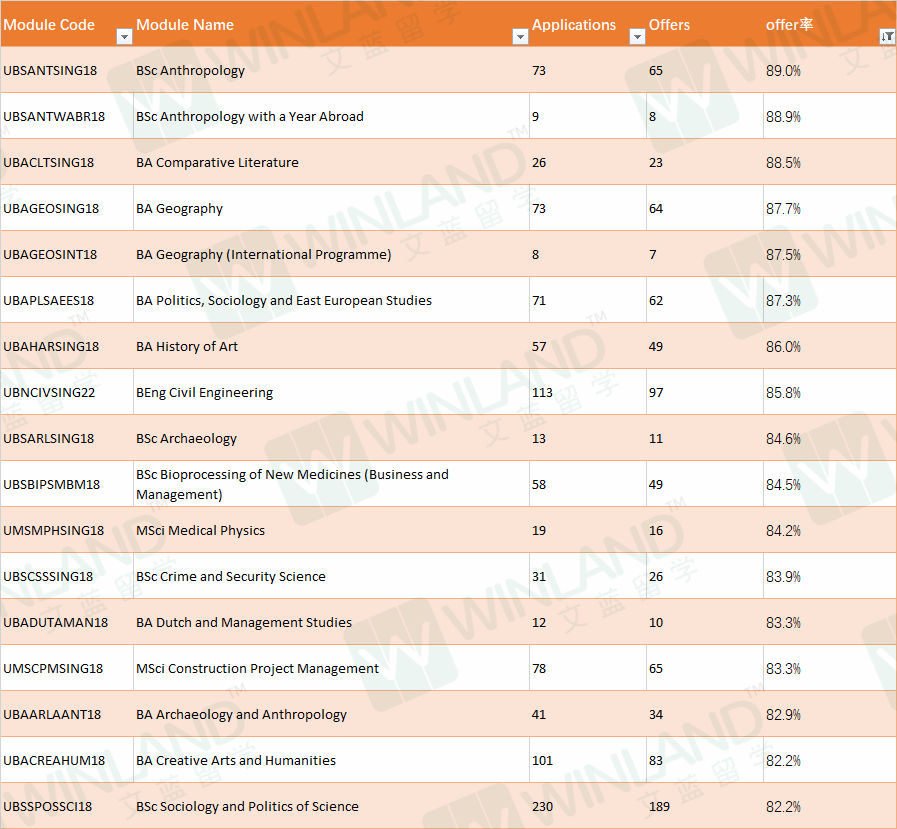Click cell UBSANTWABR18
The height and width of the screenshot is (829, 897).
pos(67,116)
